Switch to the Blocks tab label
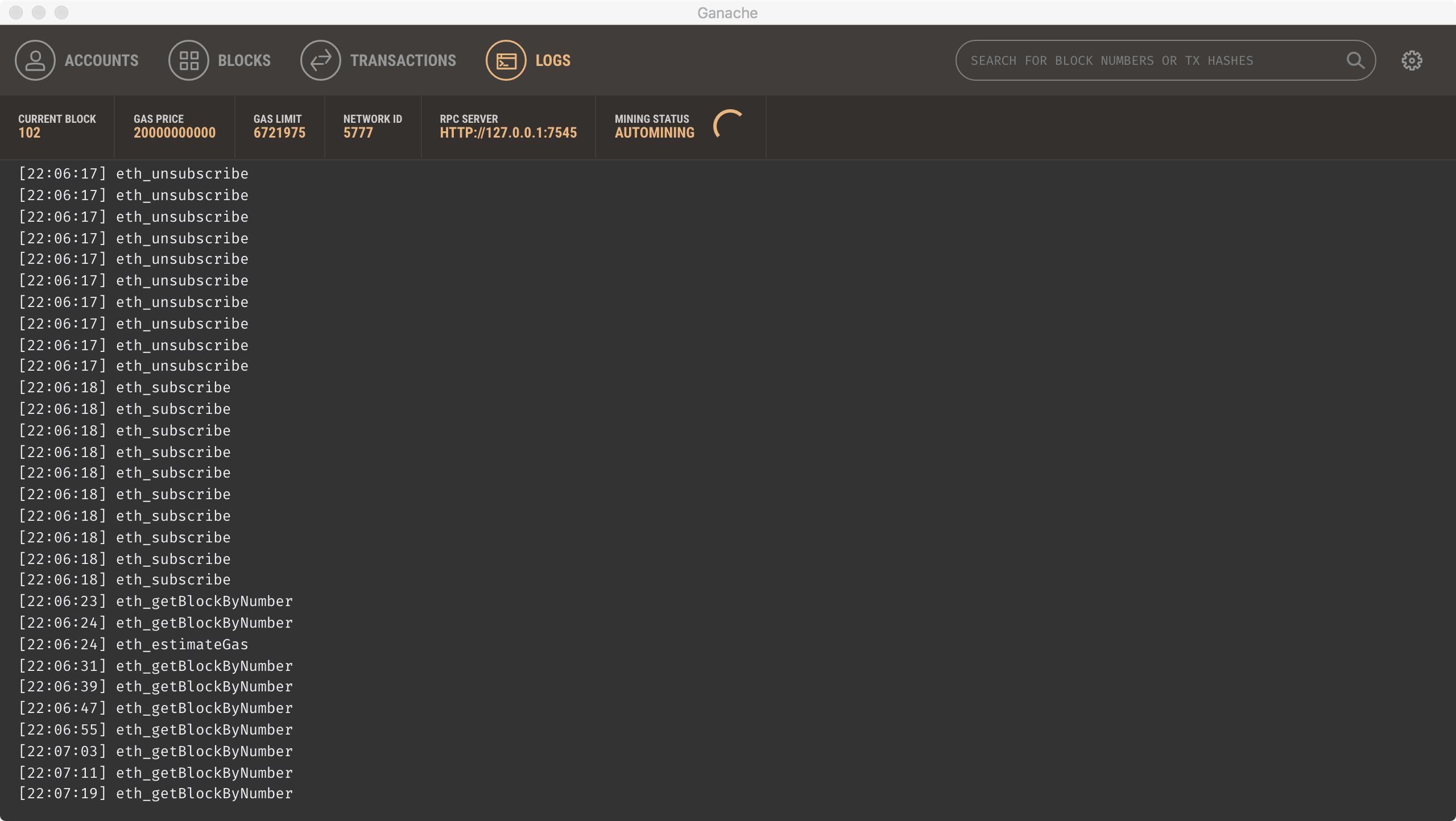This screenshot has height=821, width=1456. pos(244,60)
